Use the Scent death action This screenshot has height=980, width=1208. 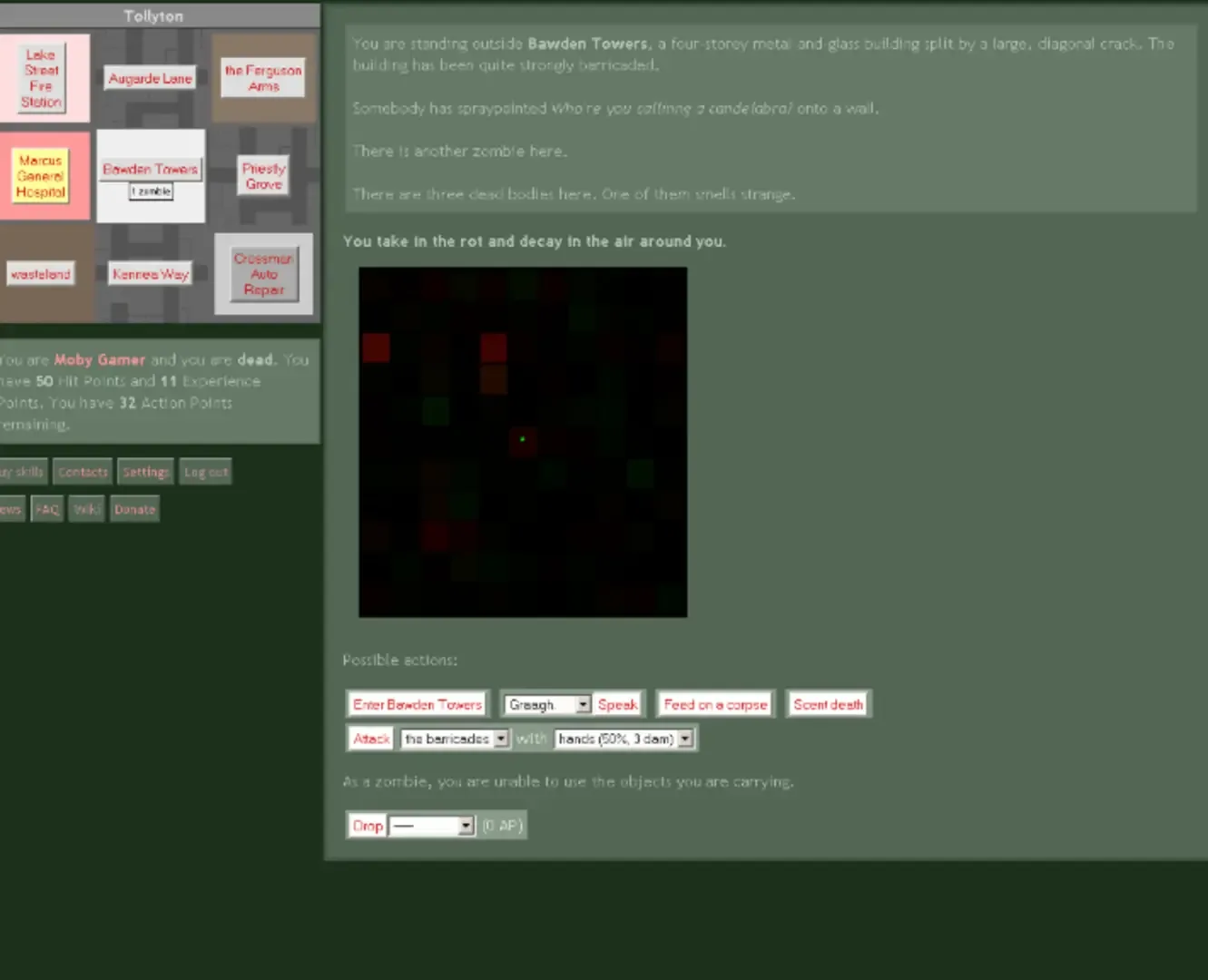pos(828,703)
